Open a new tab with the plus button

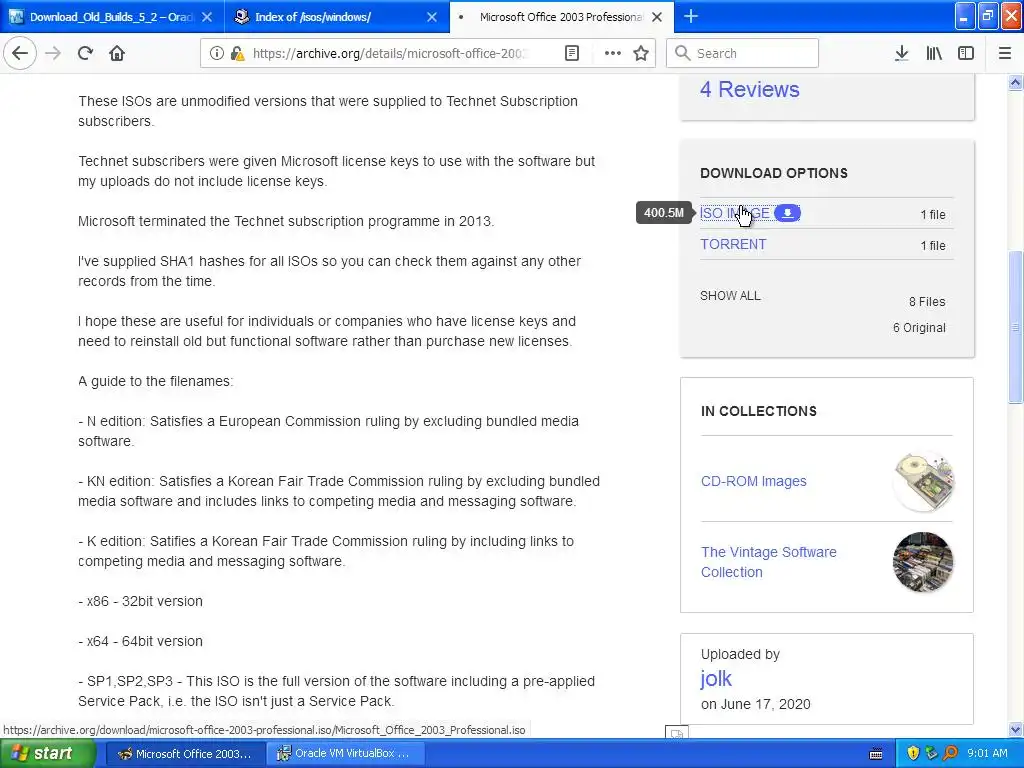coord(690,16)
